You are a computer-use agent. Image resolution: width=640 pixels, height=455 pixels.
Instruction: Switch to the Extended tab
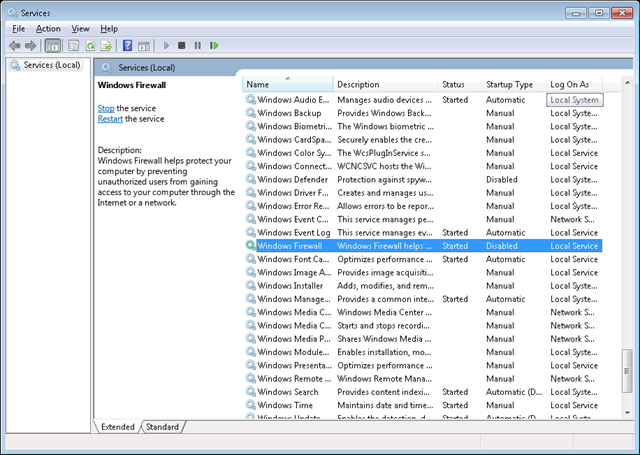coord(118,427)
